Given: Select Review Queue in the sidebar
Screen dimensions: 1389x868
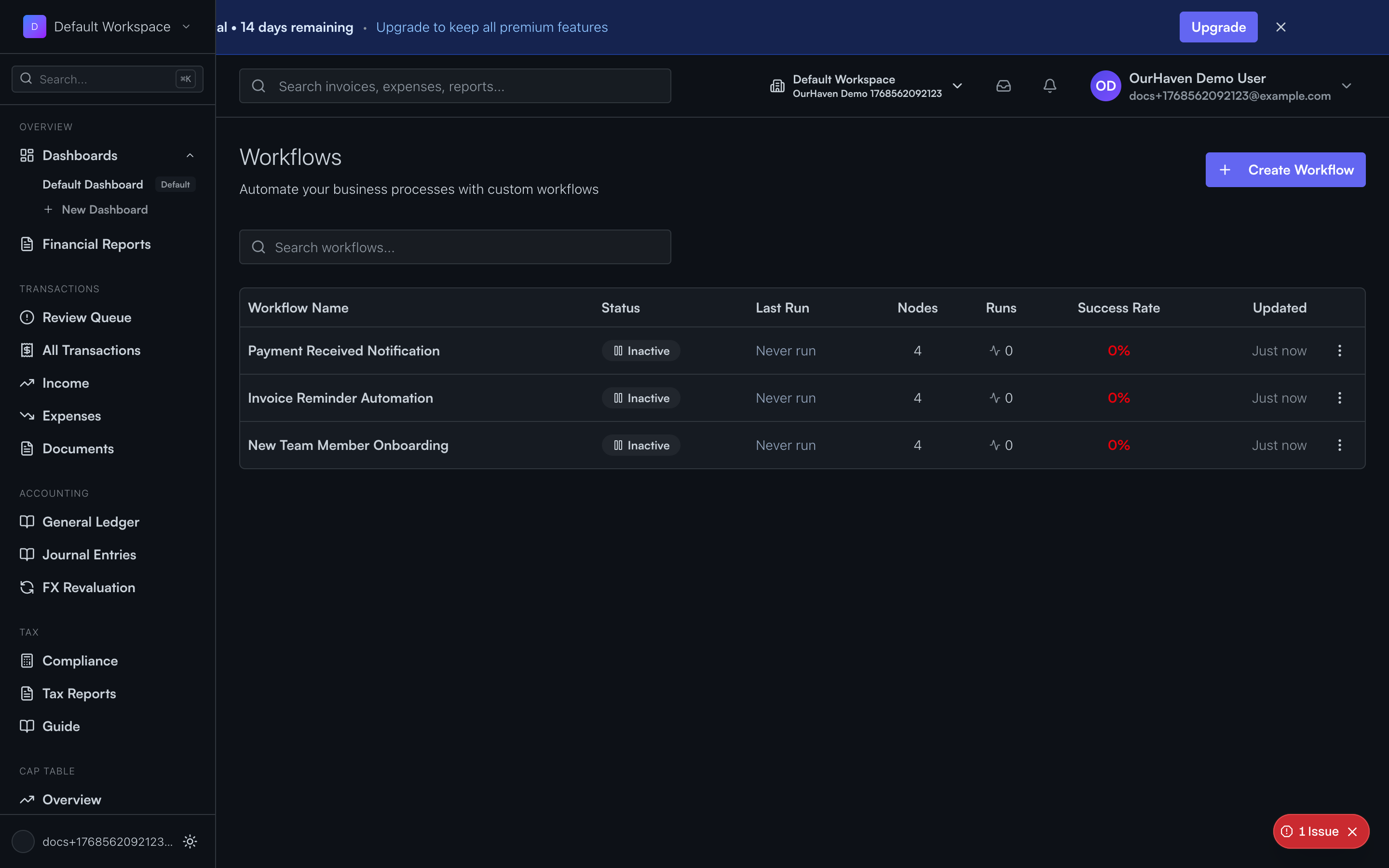Looking at the screenshot, I should 87,317.
